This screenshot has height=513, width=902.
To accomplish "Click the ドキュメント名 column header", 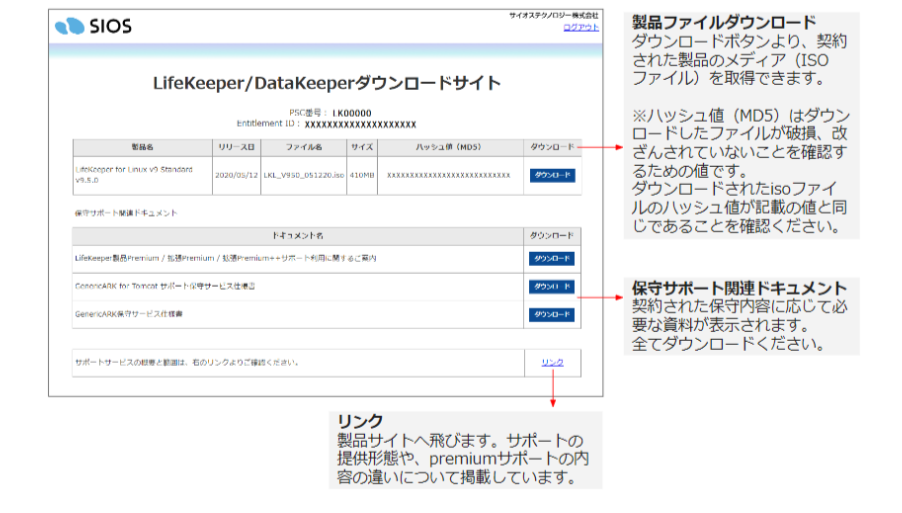I will pos(297,236).
